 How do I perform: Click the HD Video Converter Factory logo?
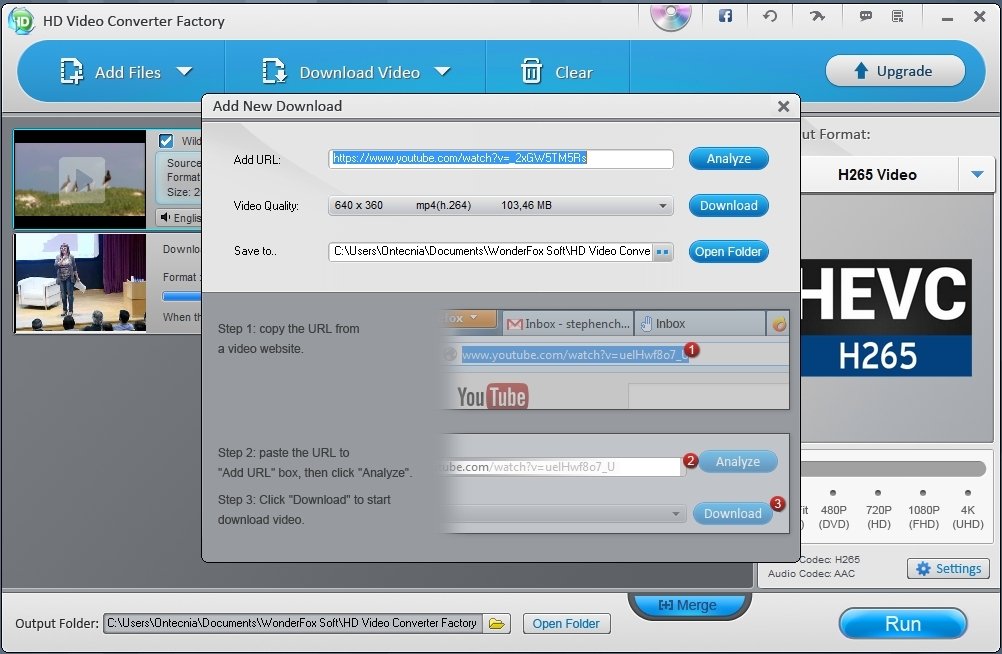[21, 21]
